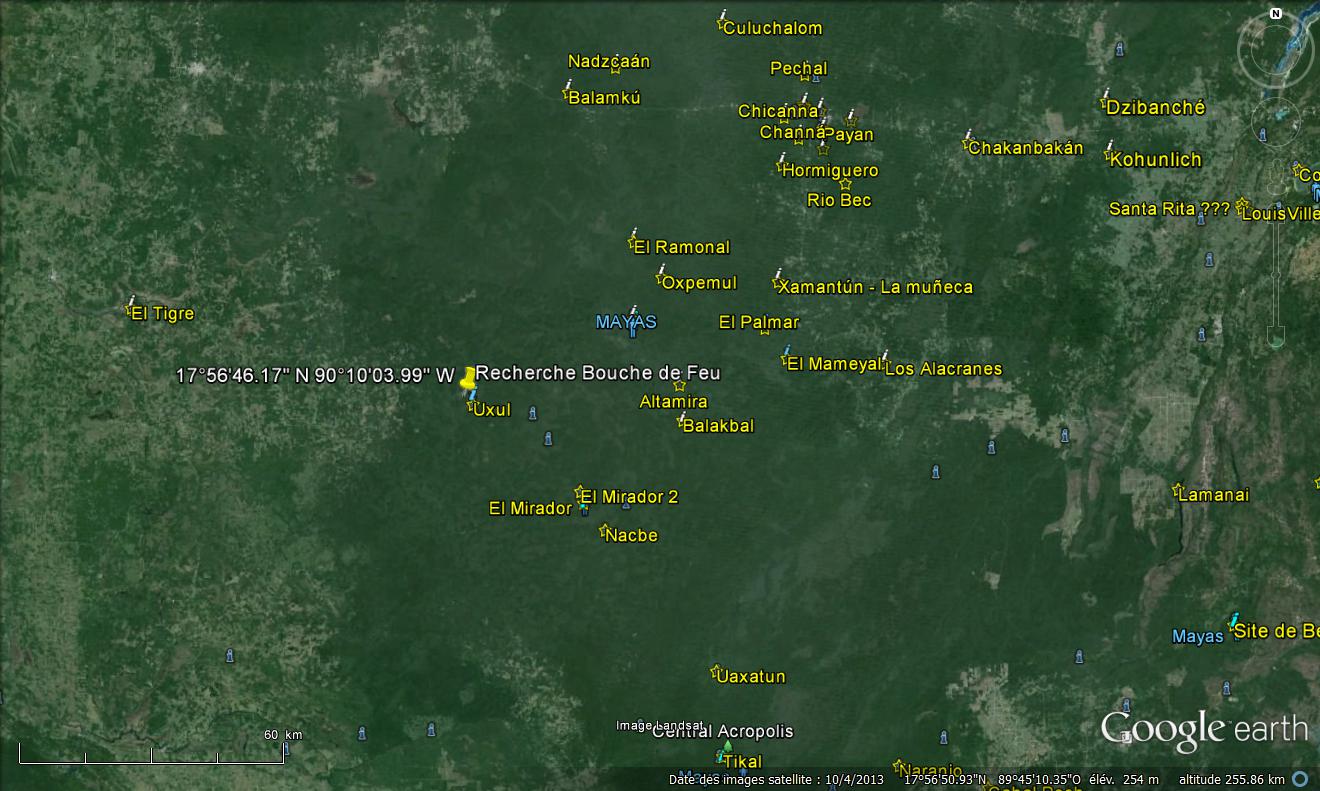The image size is (1320, 791).
Task: Click the cursor coordinates in the status bar
Action: pos(991,779)
